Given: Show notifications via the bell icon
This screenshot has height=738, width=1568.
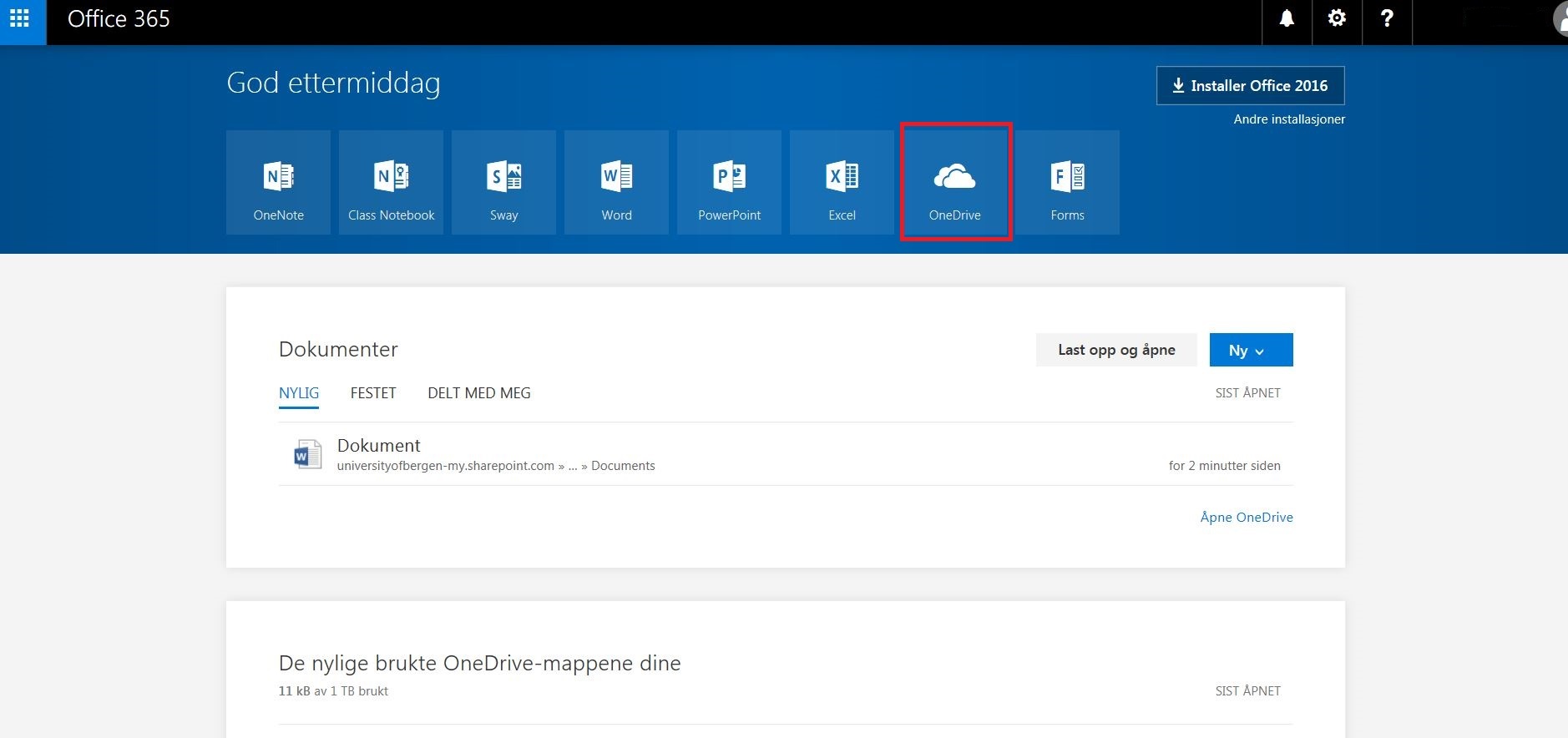Looking at the screenshot, I should coord(1287,18).
